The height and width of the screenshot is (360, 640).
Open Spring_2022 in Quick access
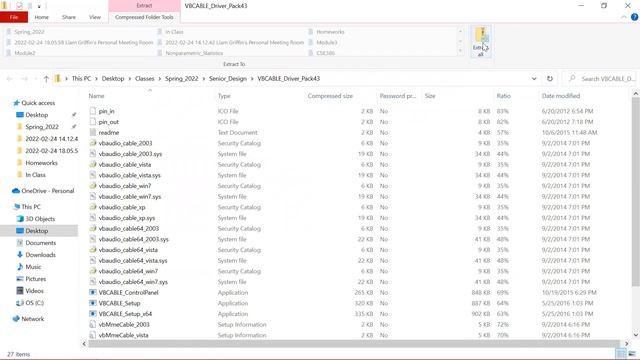[x=42, y=127]
